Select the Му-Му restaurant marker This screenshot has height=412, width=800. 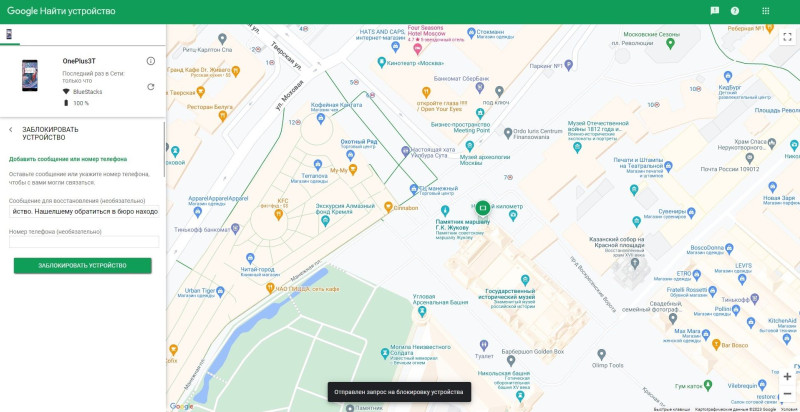(x=352, y=169)
